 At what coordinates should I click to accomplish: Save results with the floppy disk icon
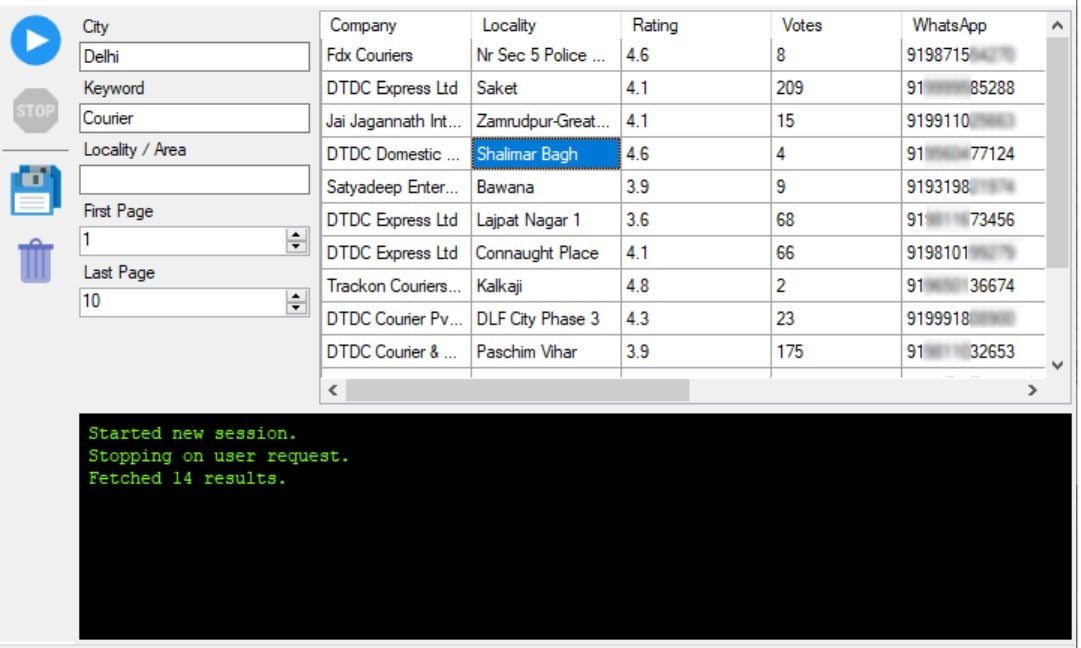coord(35,190)
